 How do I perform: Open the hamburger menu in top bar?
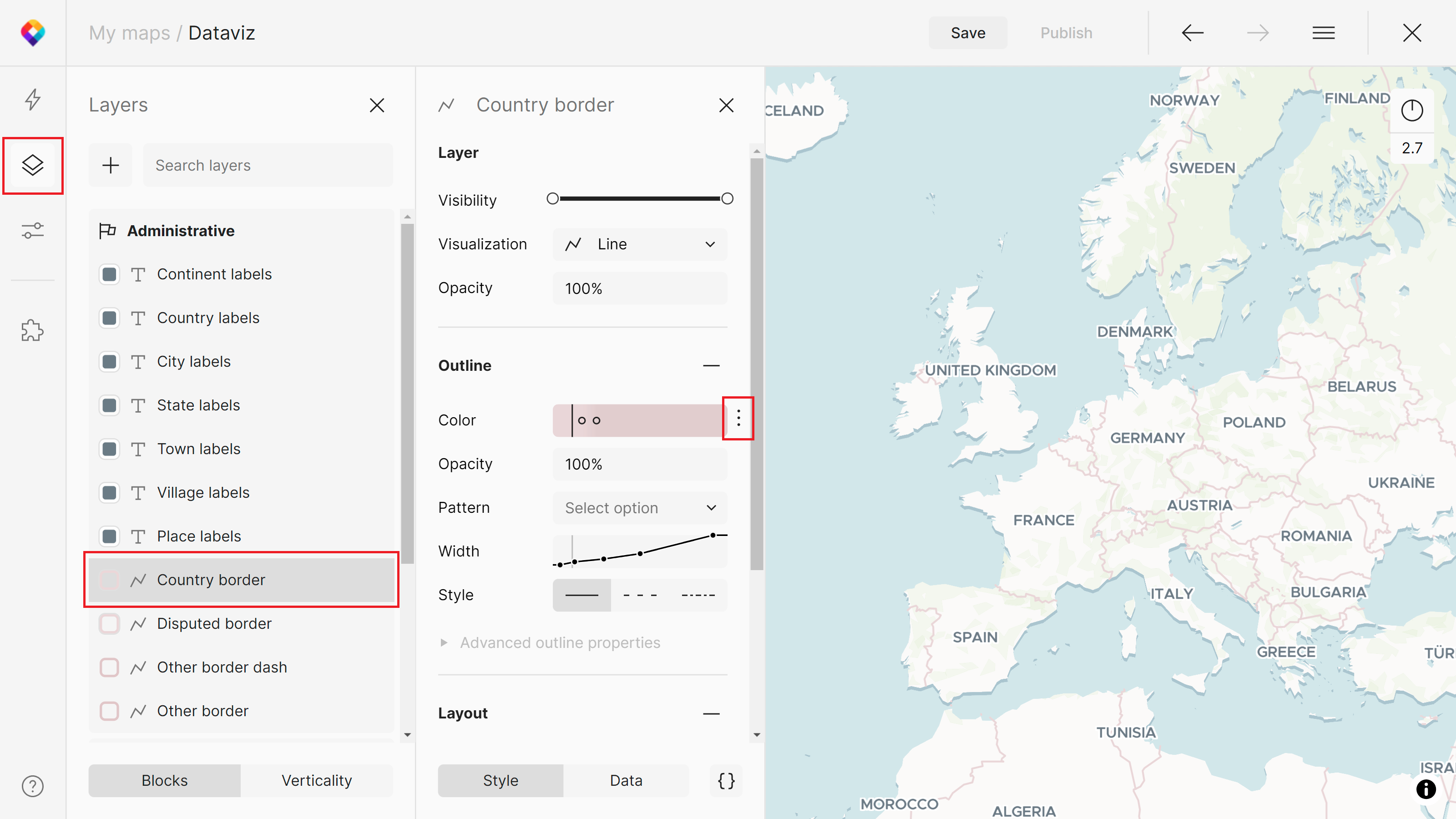pyautogui.click(x=1323, y=33)
